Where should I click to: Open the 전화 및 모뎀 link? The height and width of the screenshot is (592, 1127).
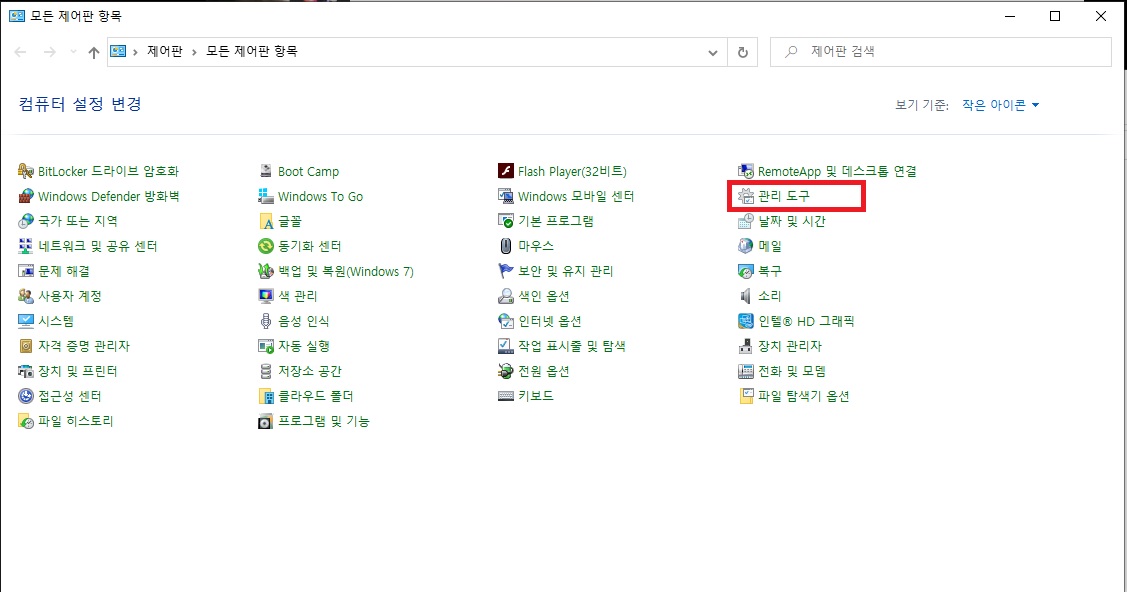[792, 371]
